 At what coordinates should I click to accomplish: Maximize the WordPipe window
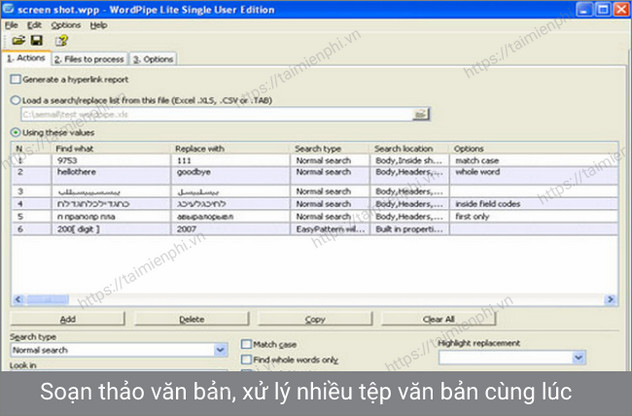tap(603, 9)
